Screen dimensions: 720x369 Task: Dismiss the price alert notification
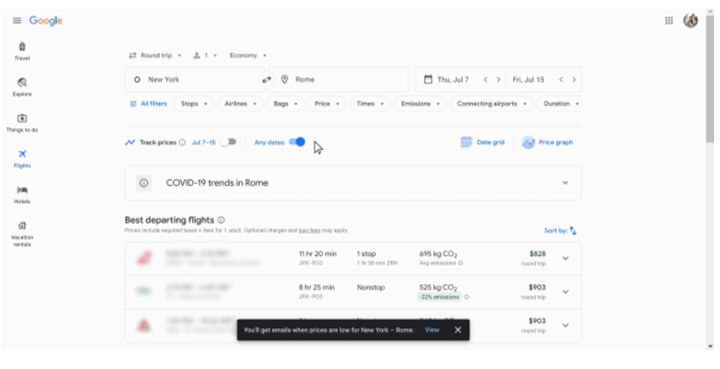point(458,330)
